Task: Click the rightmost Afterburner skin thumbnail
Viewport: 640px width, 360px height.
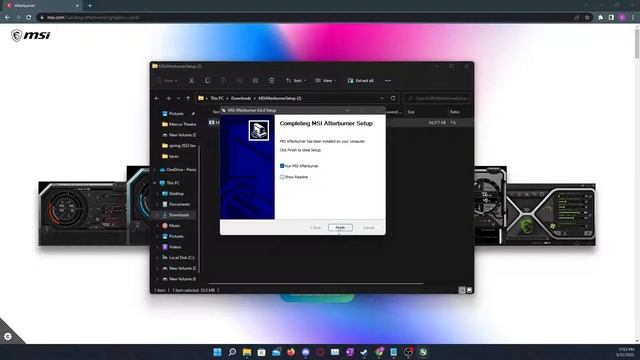Action: [x=551, y=215]
